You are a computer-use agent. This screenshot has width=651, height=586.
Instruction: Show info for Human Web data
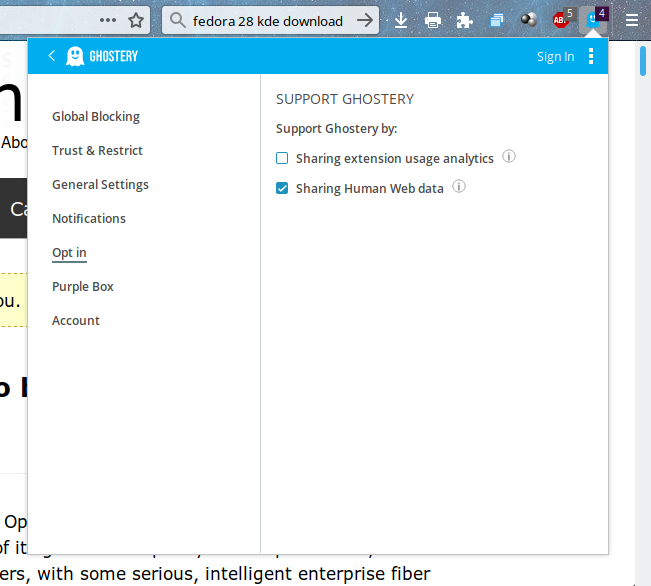click(x=459, y=187)
